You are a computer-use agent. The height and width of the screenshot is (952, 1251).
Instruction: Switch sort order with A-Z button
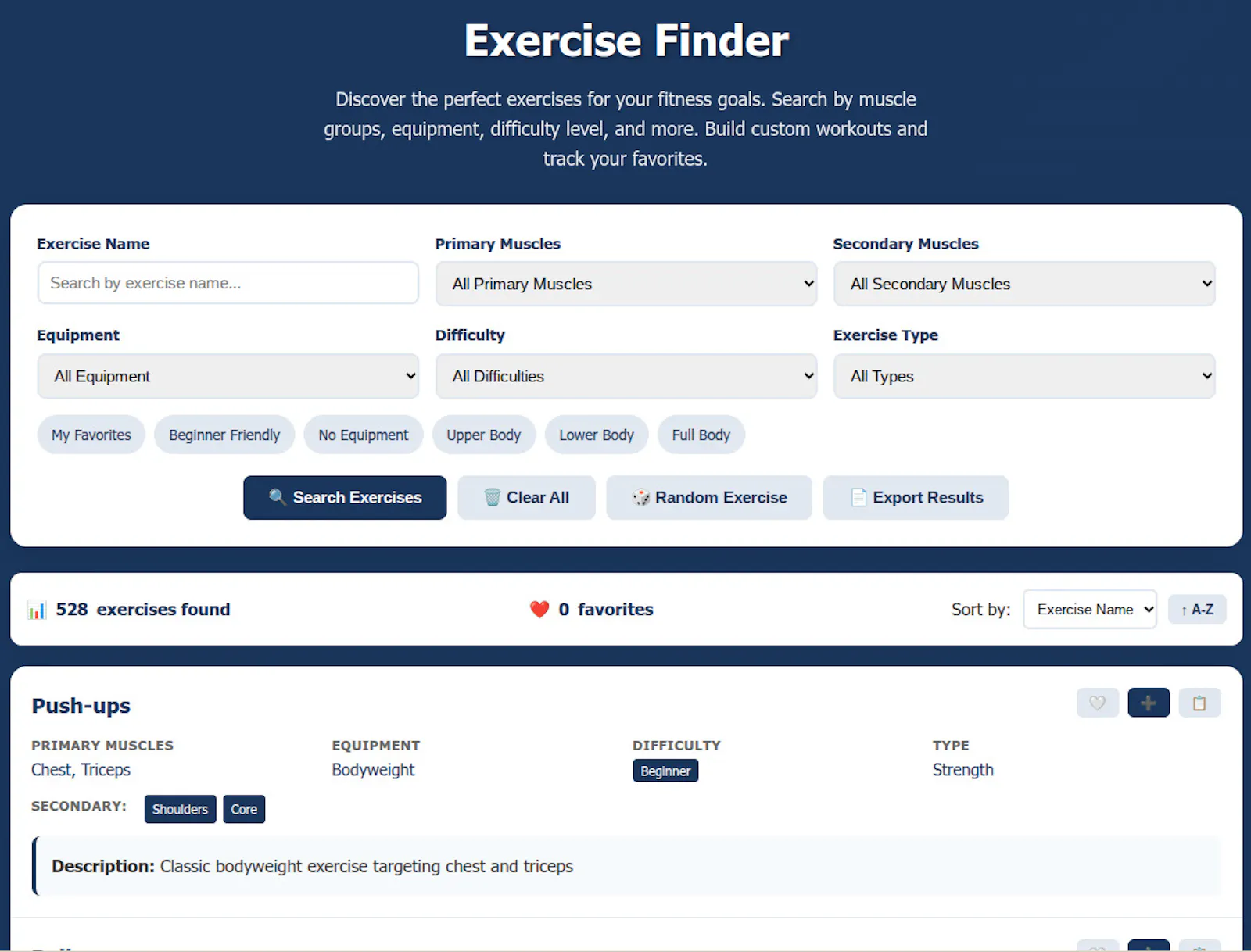(1197, 609)
